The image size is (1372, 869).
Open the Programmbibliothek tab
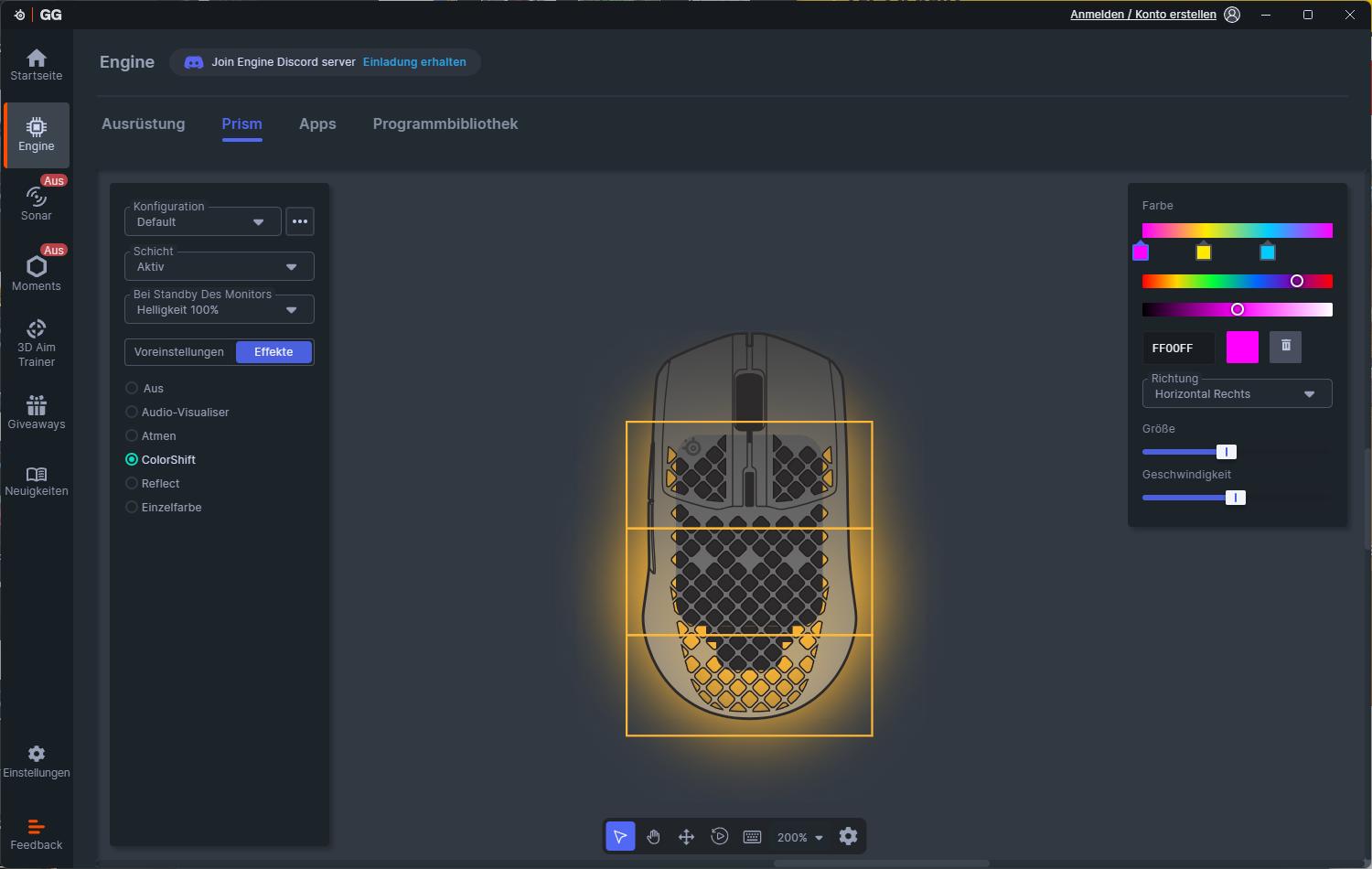(445, 124)
